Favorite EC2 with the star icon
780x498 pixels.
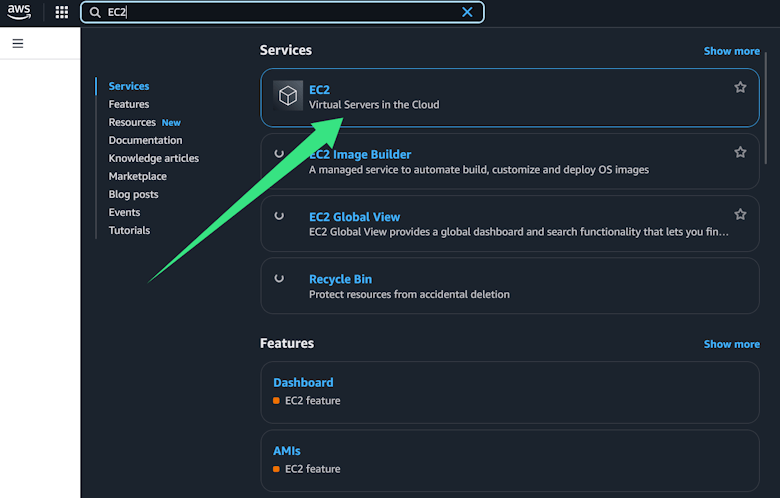740,88
